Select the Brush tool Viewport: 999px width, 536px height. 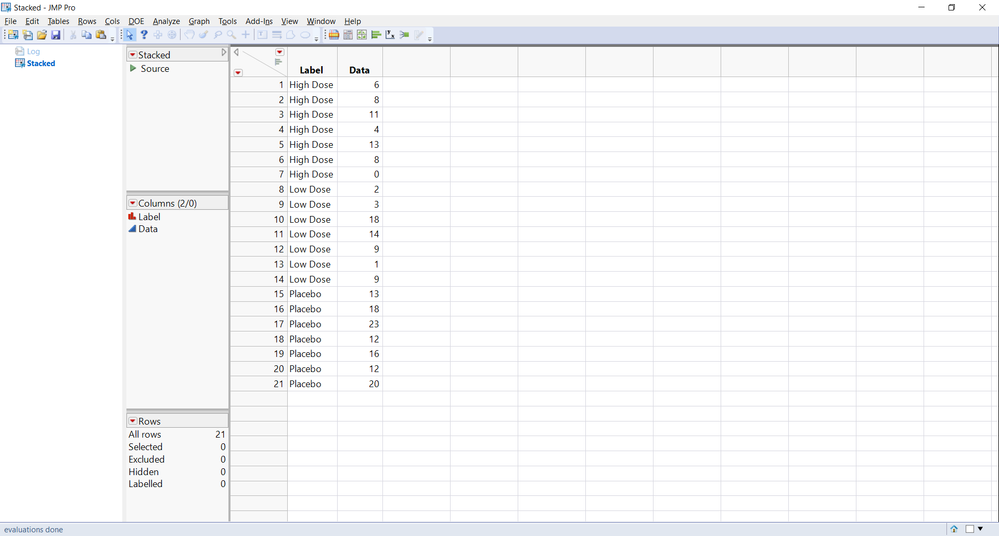[x=203, y=35]
